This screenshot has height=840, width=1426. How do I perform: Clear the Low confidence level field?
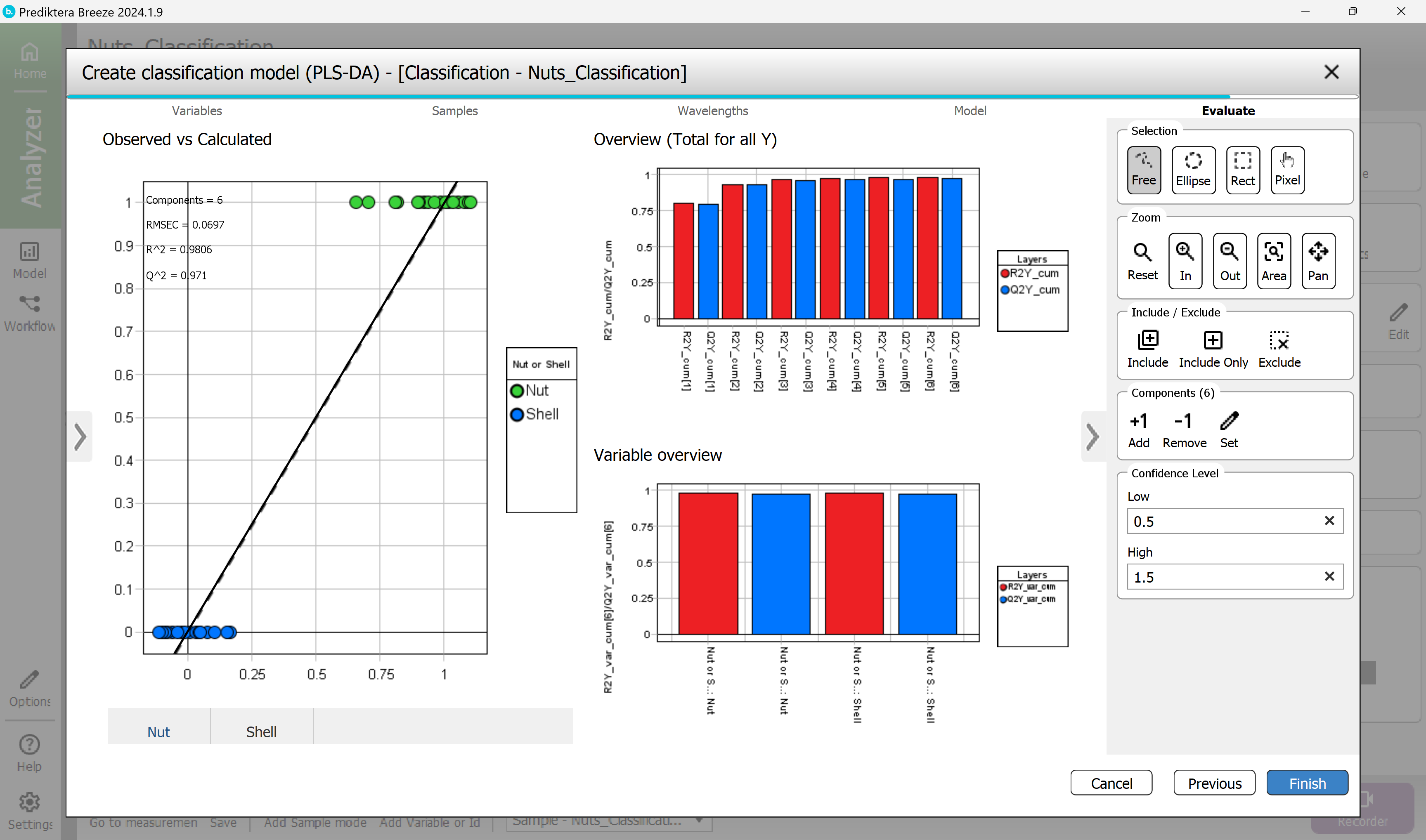click(x=1329, y=521)
